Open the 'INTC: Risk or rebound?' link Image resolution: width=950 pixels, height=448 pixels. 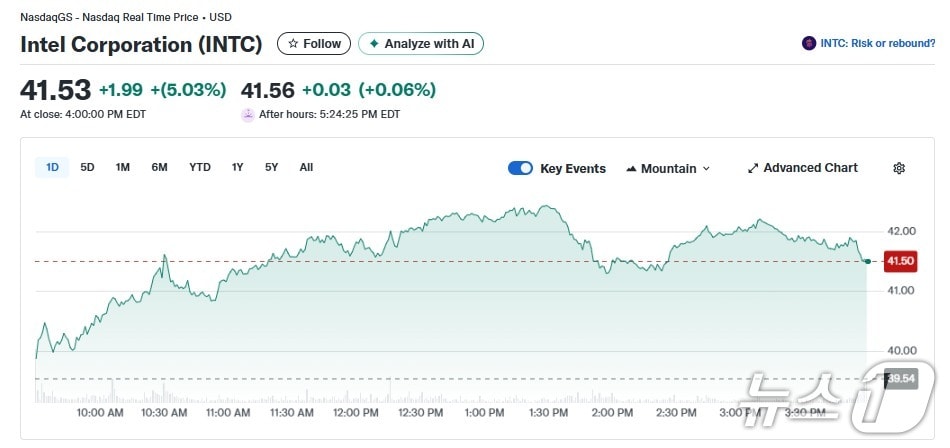coord(877,43)
